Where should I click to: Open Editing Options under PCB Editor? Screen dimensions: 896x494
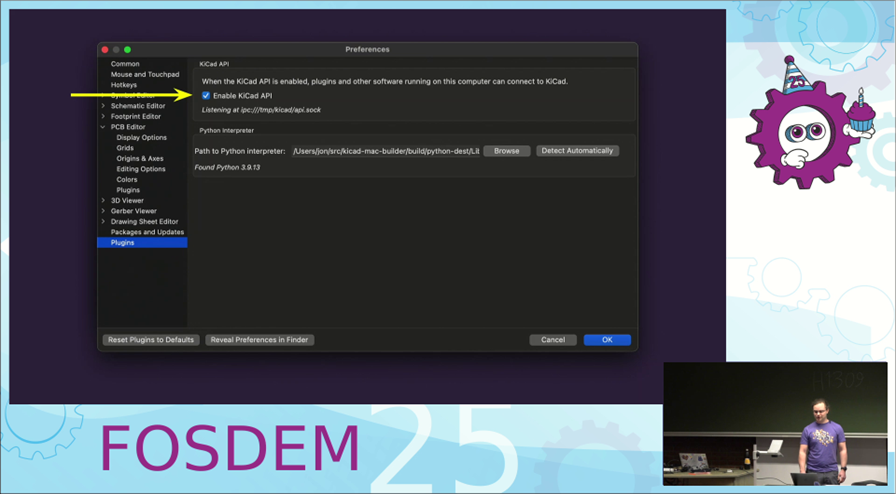click(x=141, y=169)
